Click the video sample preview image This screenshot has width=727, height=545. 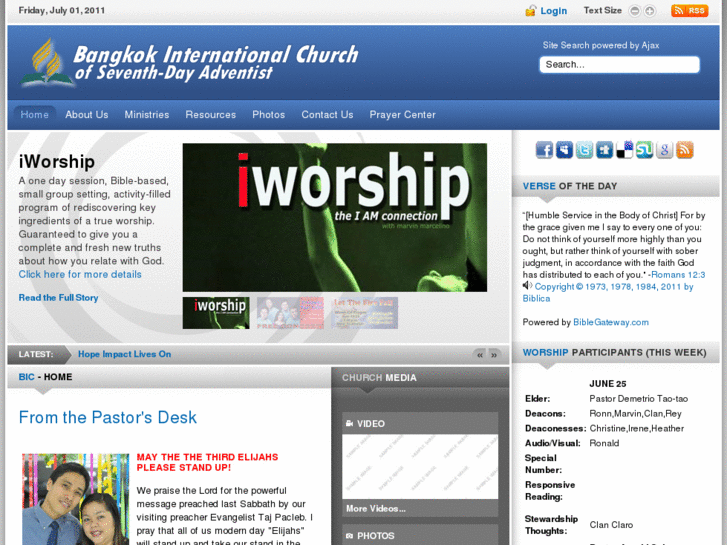420,467
